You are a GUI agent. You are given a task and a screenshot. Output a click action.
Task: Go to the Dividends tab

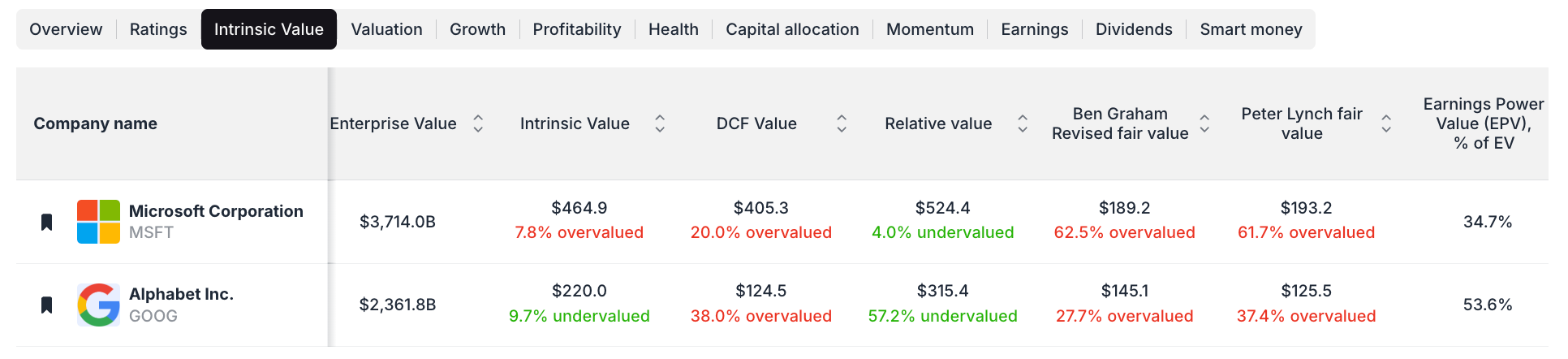pyautogui.click(x=1134, y=29)
